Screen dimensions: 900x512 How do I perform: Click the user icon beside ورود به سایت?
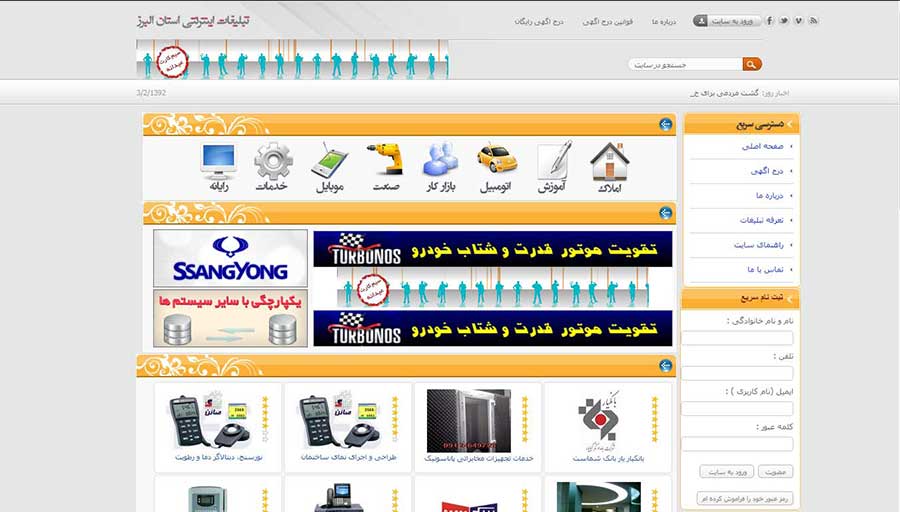700,21
